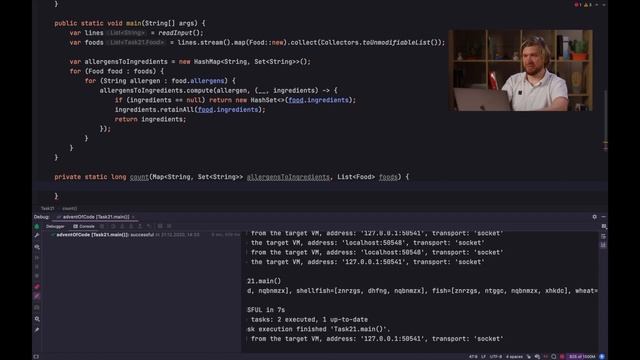Click the warning count indicator in editor
This screenshot has height=360, width=640.
[587, 5]
